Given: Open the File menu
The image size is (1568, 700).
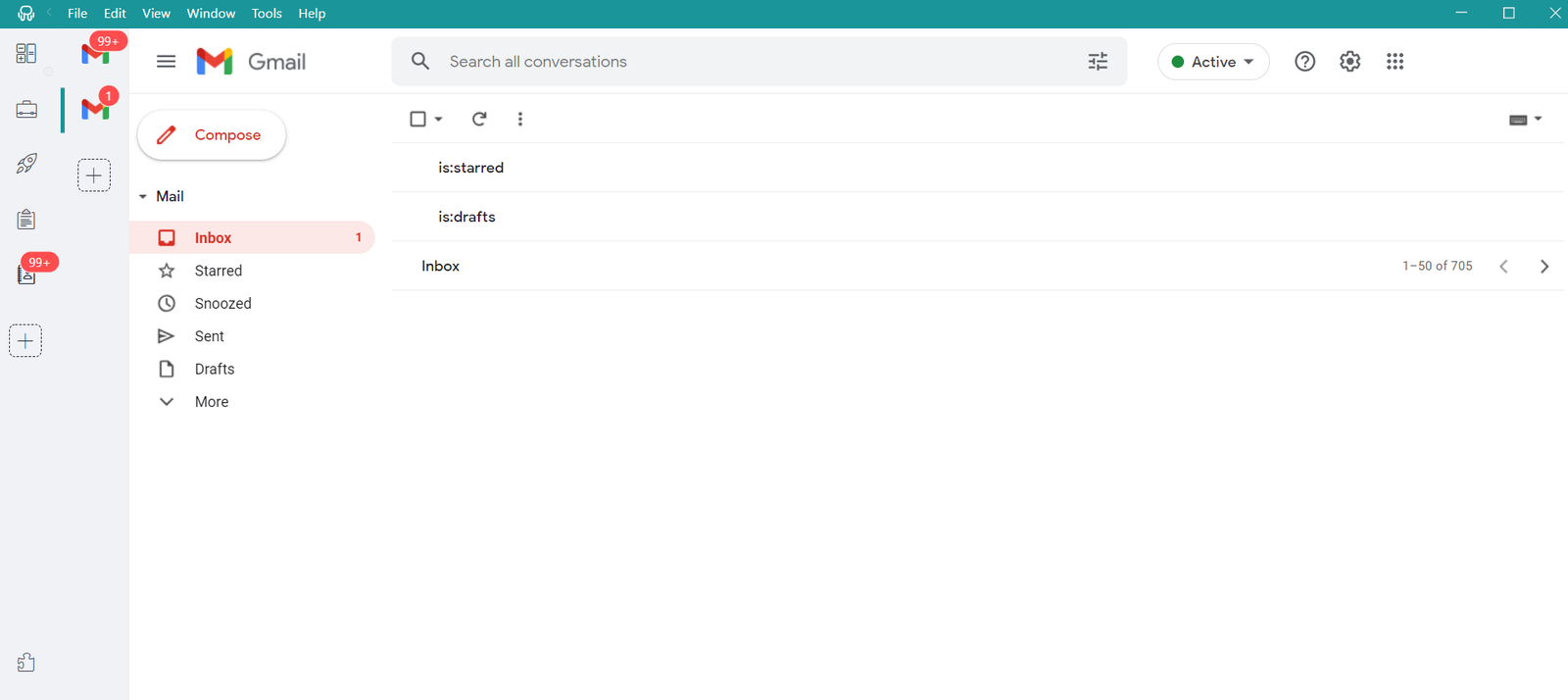Looking at the screenshot, I should coord(77,13).
